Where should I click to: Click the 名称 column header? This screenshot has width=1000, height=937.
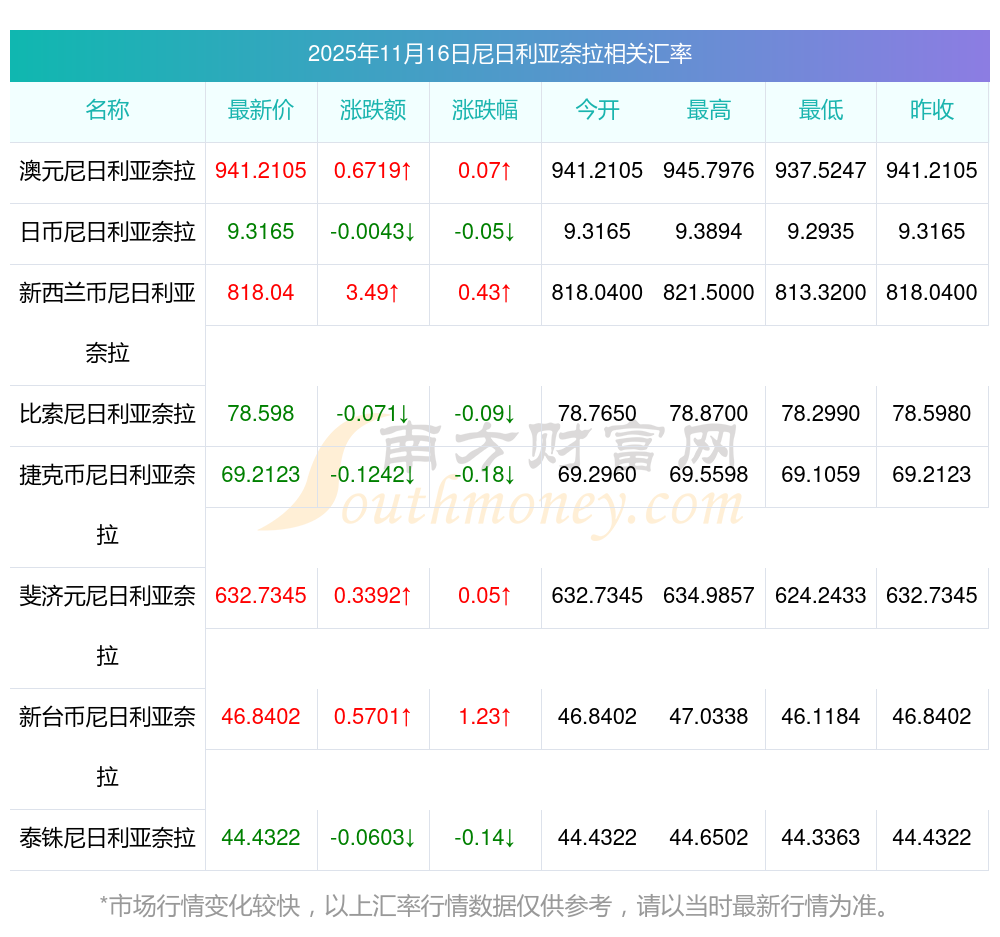[107, 110]
